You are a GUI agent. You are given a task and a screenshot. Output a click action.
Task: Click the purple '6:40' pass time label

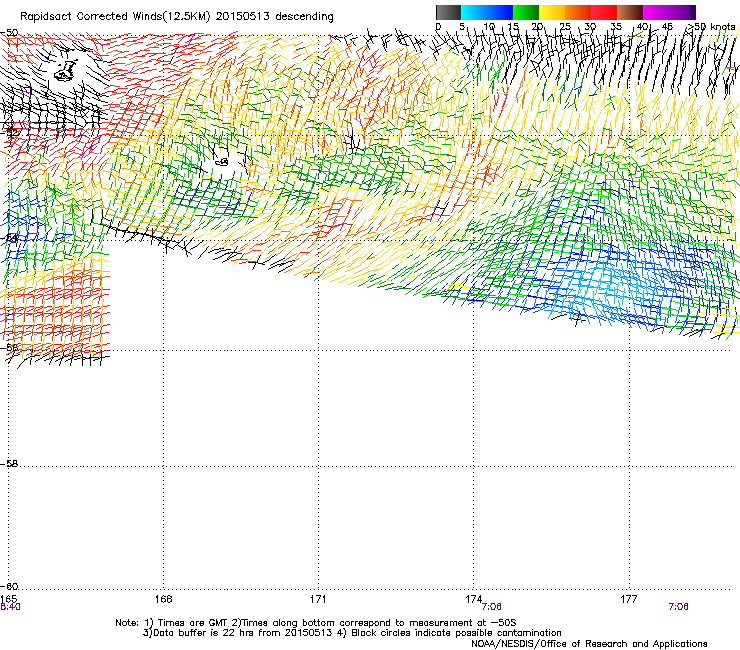[10, 607]
